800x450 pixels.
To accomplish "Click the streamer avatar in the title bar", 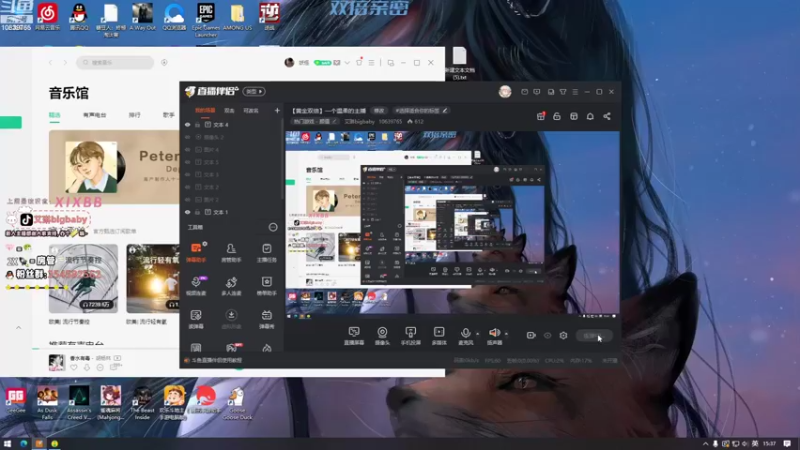I will pos(505,91).
